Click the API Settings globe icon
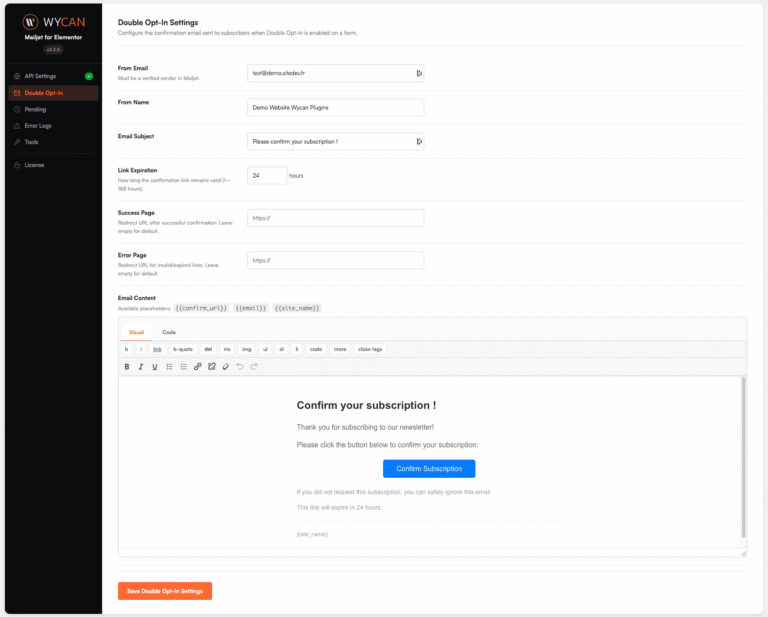The width and height of the screenshot is (768, 617). point(17,76)
